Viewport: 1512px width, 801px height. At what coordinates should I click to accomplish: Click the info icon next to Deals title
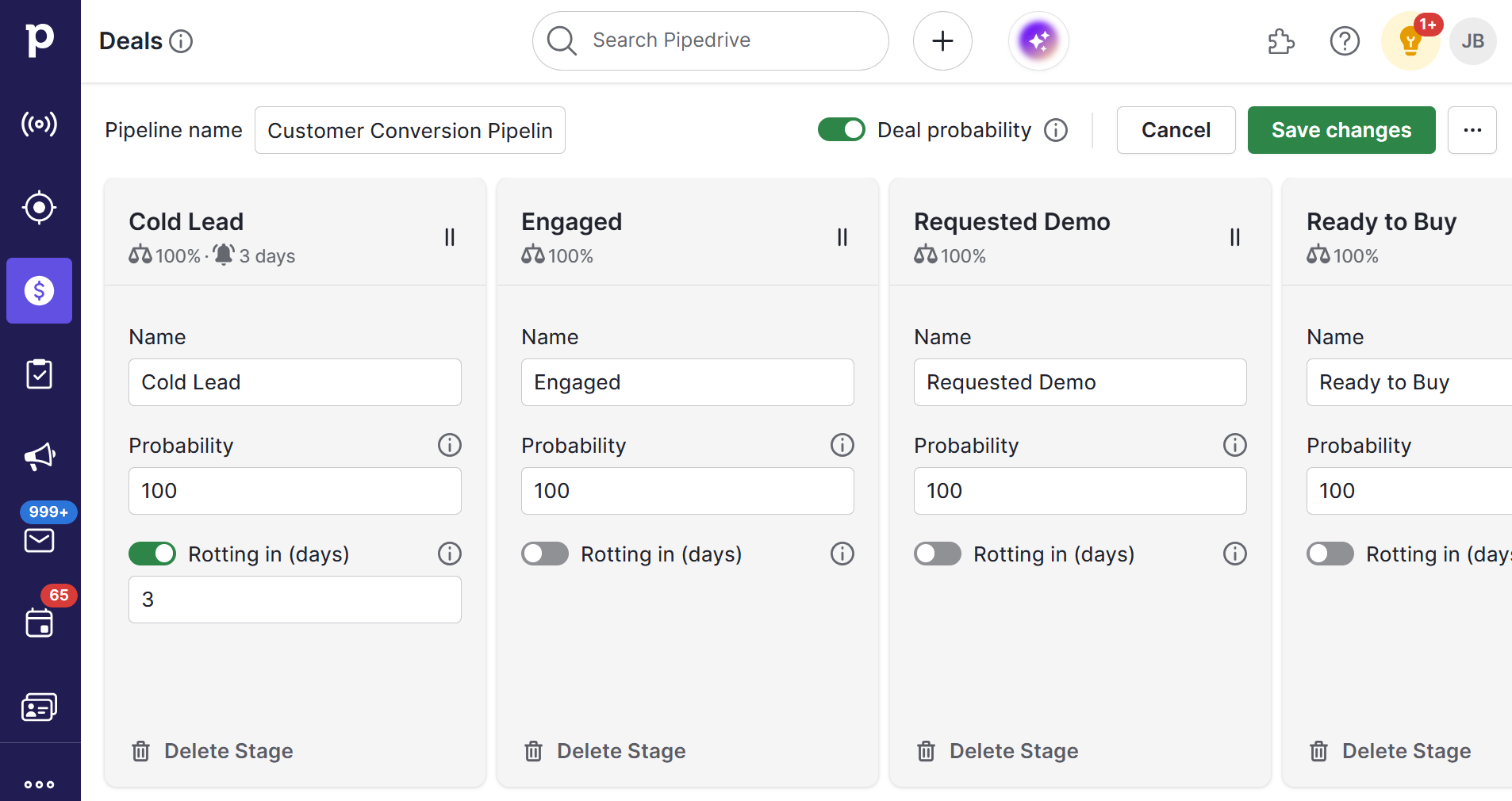tap(181, 41)
